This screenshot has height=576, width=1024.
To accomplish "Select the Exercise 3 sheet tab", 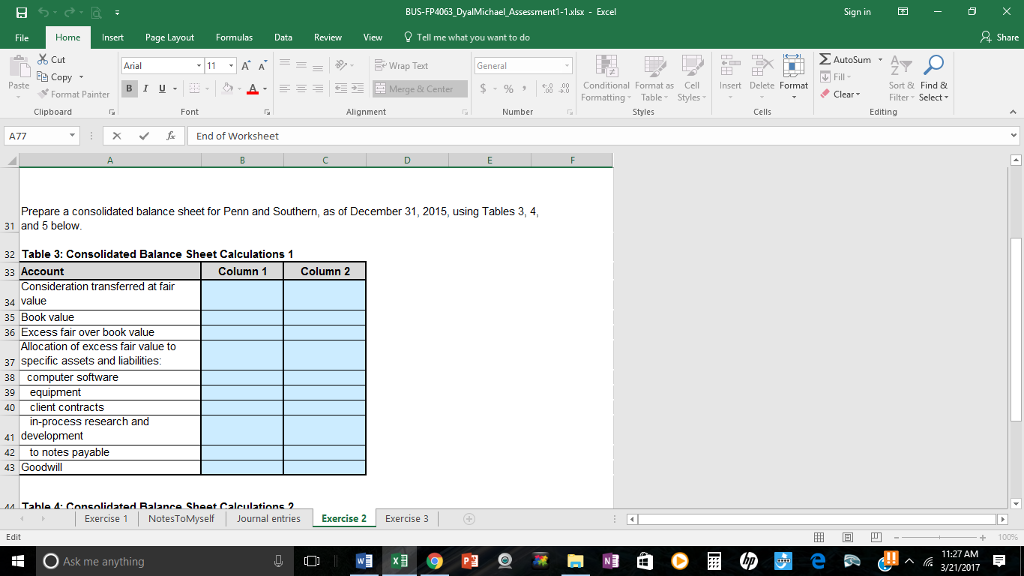I will pyautogui.click(x=406, y=518).
